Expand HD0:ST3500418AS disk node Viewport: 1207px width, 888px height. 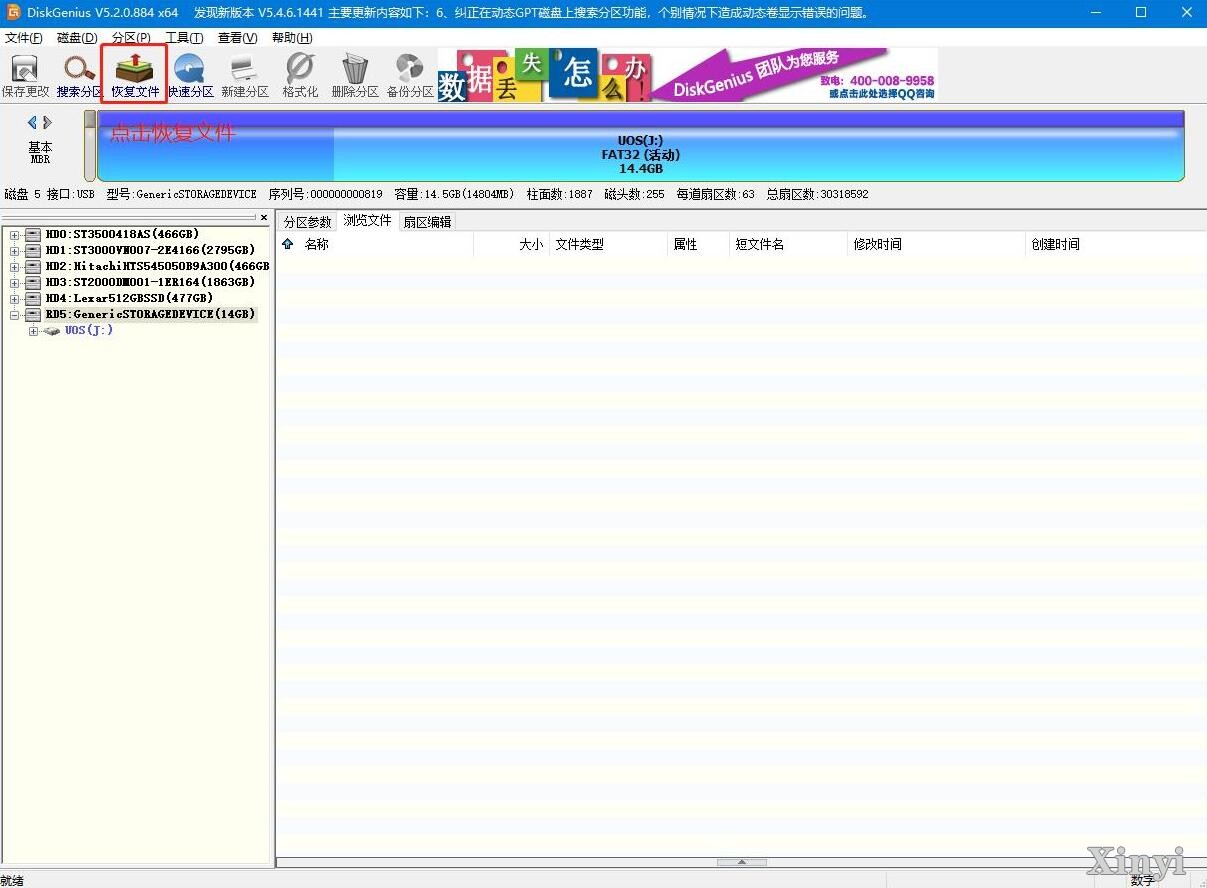click(14, 235)
